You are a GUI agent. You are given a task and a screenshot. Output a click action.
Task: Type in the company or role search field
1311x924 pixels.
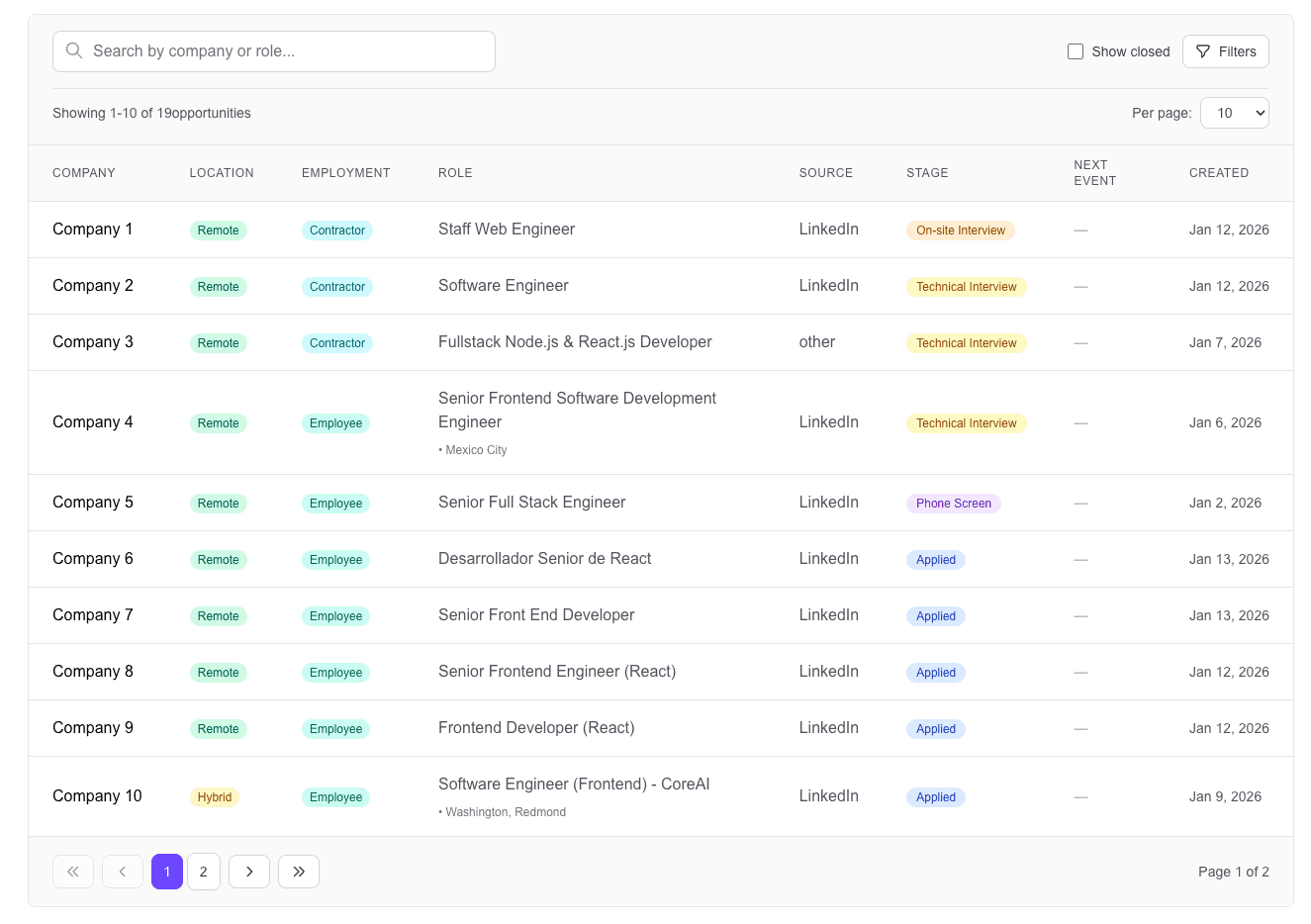[x=287, y=51]
